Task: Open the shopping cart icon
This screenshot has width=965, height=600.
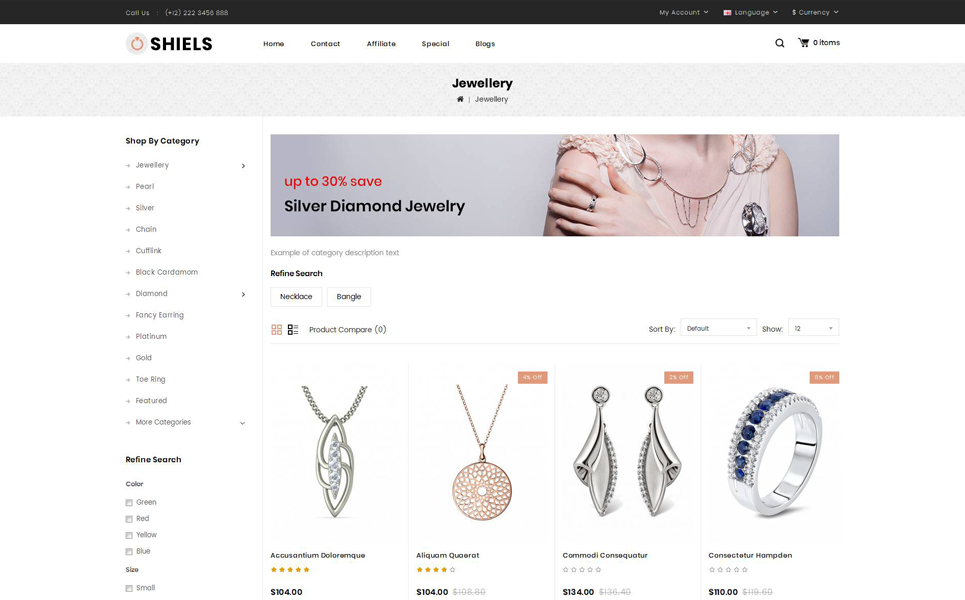Action: [x=803, y=42]
